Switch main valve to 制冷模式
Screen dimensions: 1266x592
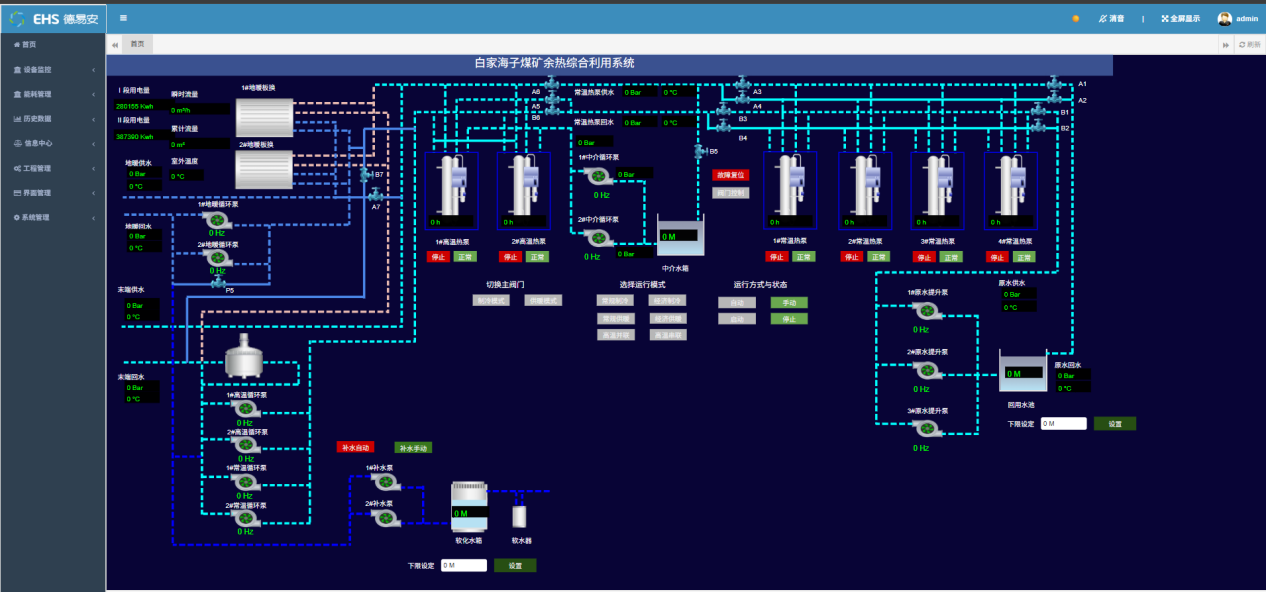click(x=491, y=300)
